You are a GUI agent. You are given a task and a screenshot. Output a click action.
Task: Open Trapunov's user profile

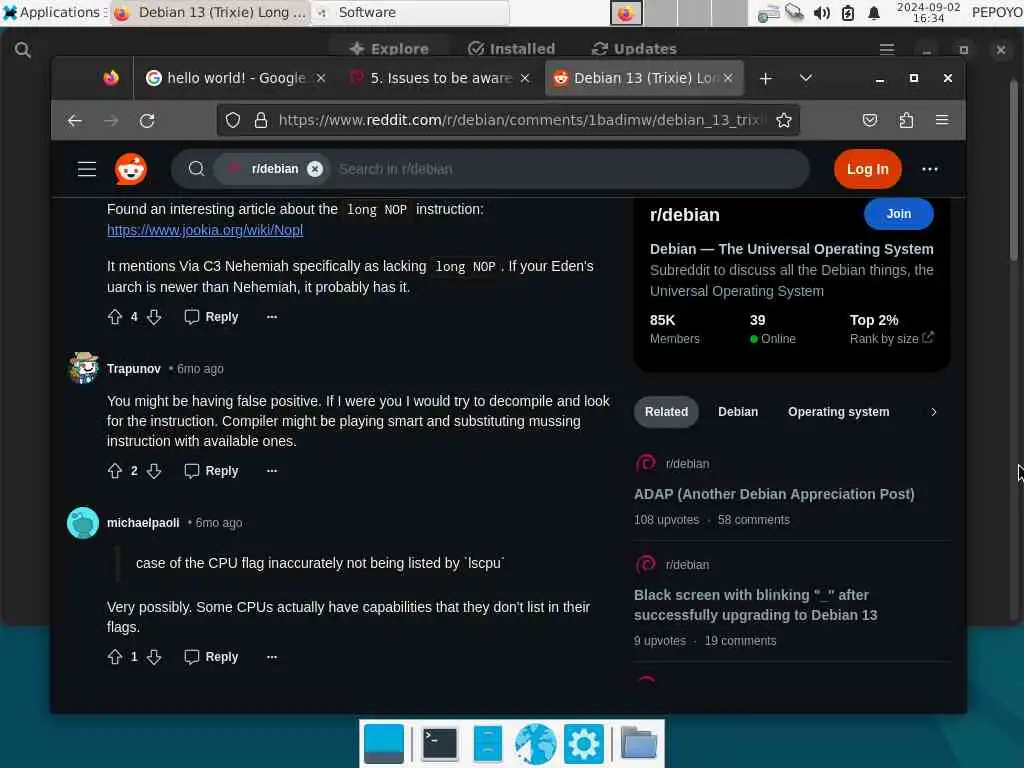[134, 369]
